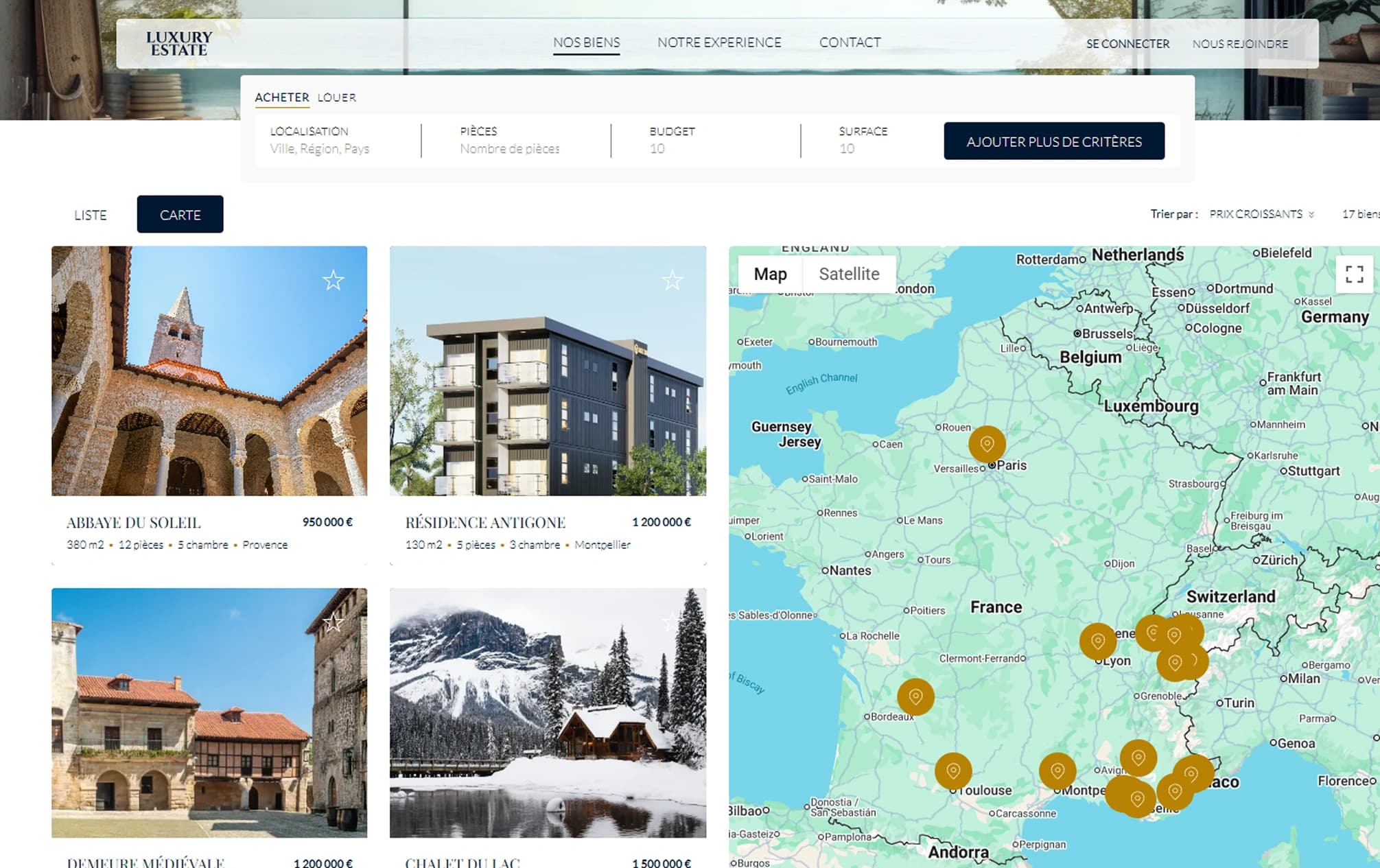Switch to the LOUER tab
The width and height of the screenshot is (1380, 868).
336,97
